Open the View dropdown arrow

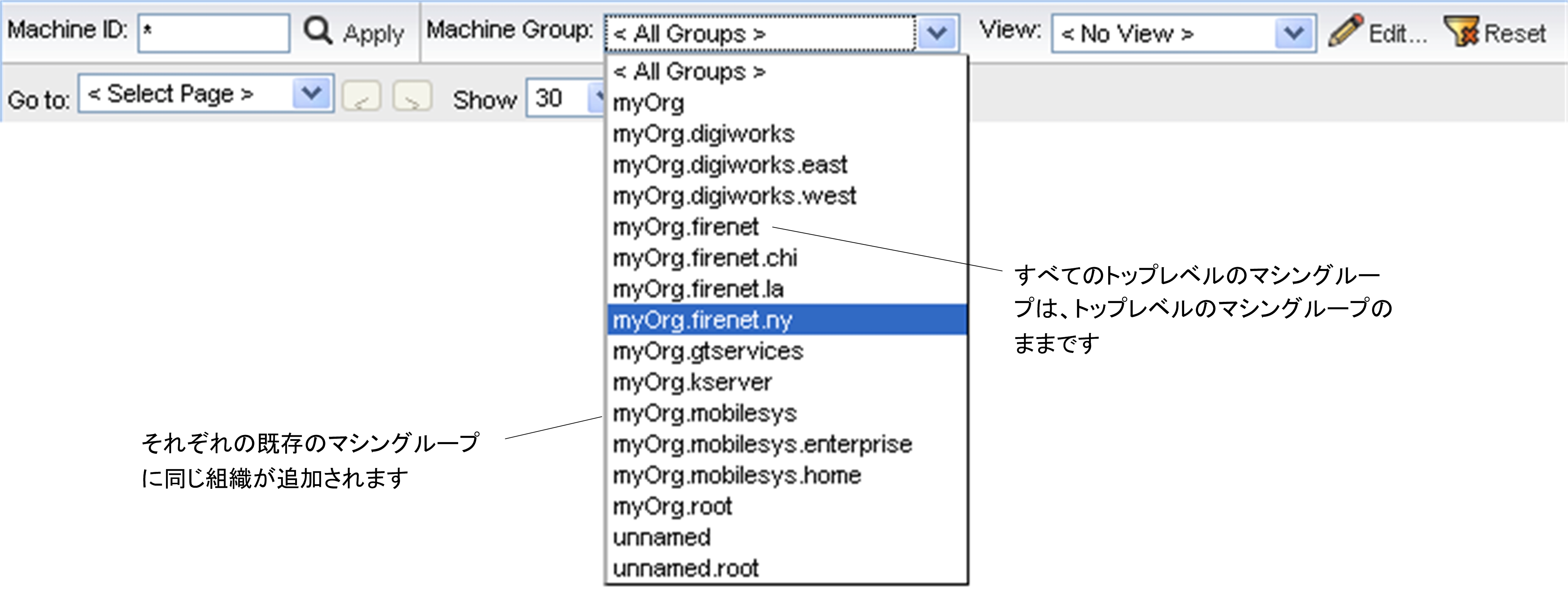[x=1293, y=33]
